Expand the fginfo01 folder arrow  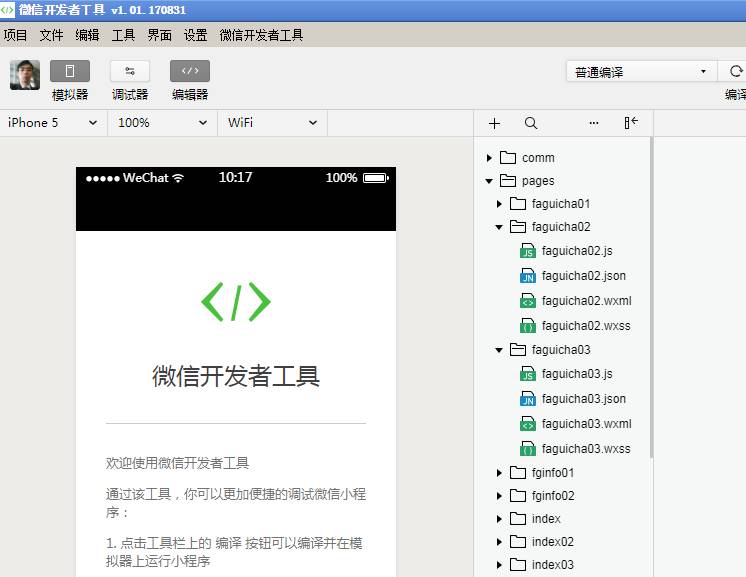click(x=499, y=473)
